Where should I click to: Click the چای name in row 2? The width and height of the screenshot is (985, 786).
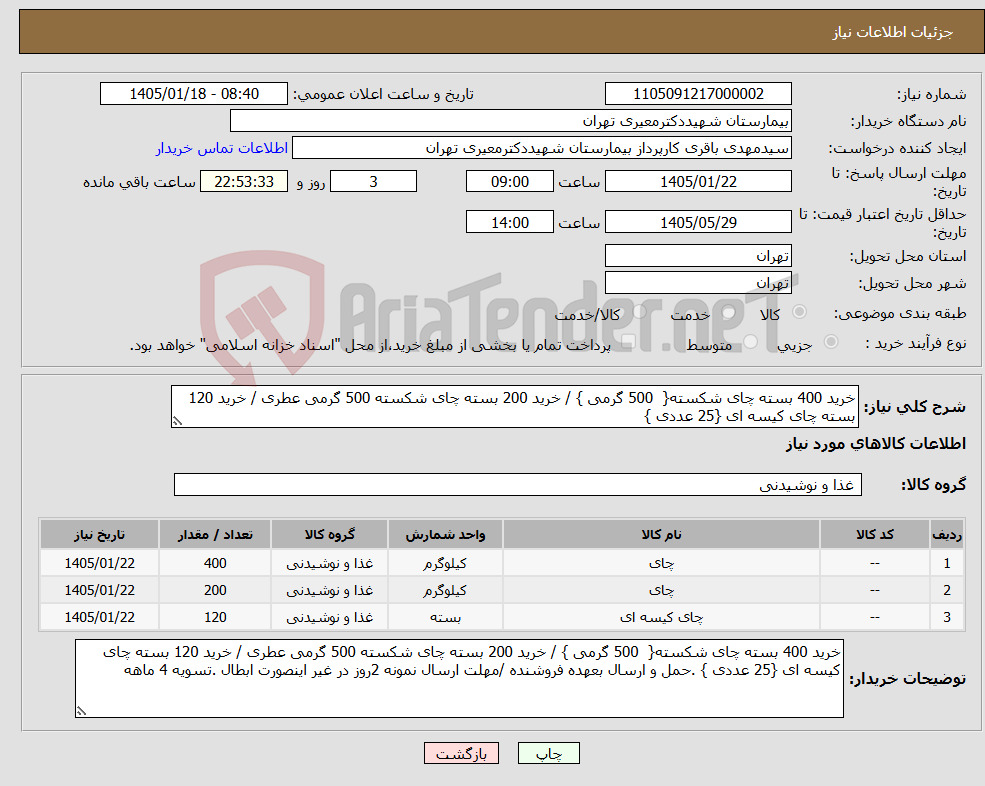(661, 591)
